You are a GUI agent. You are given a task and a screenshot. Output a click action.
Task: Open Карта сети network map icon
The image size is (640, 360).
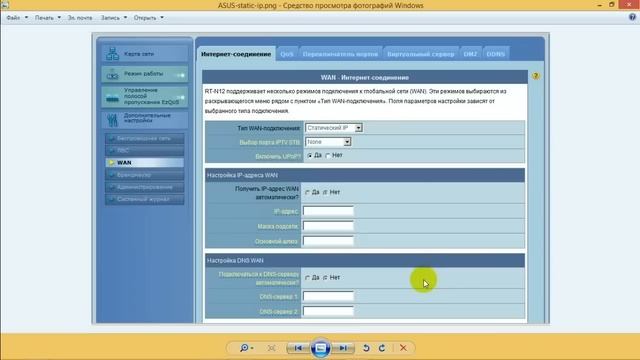pyautogui.click(x=112, y=53)
